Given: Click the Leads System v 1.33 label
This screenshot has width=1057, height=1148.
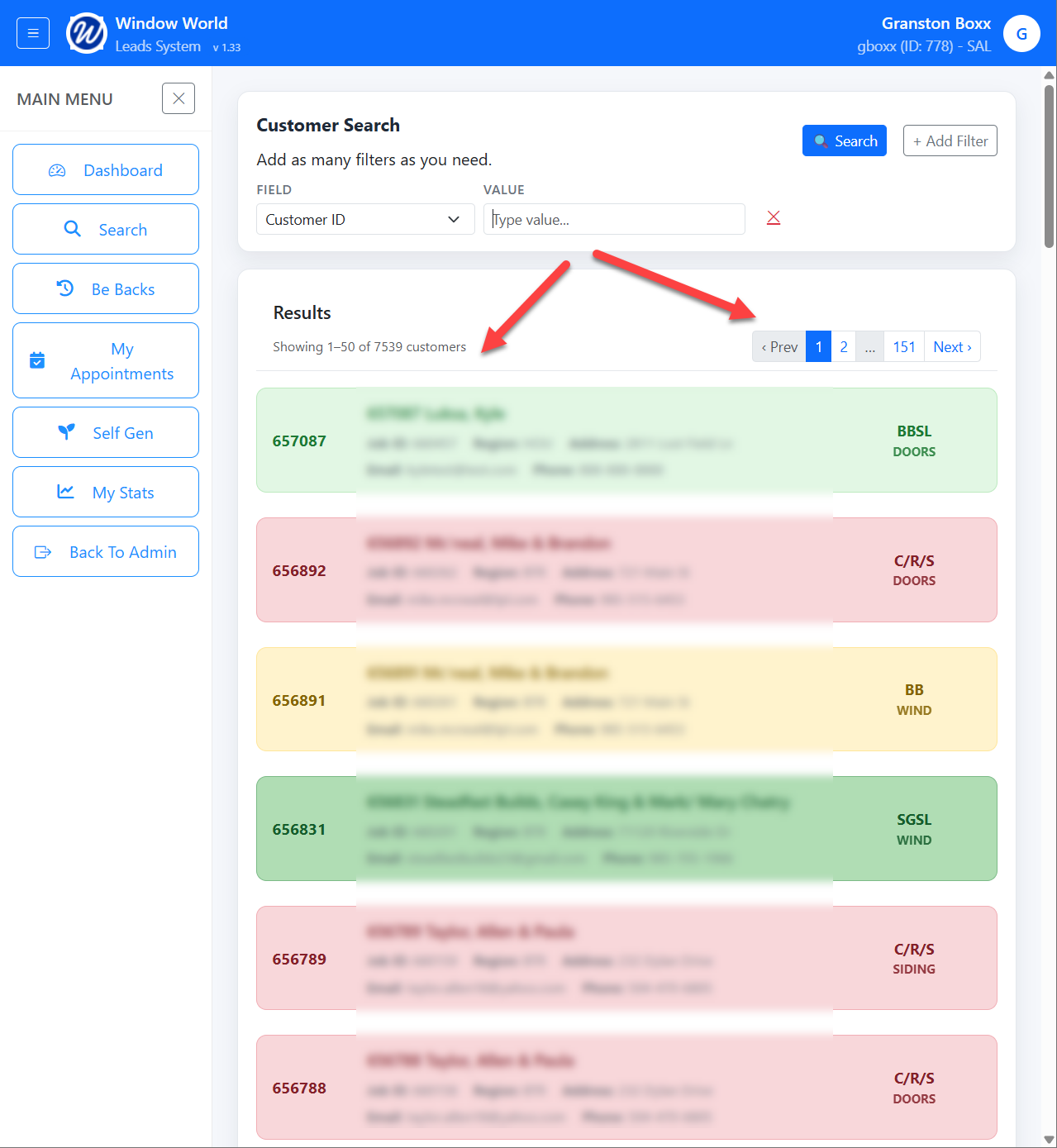Looking at the screenshot, I should (178, 46).
